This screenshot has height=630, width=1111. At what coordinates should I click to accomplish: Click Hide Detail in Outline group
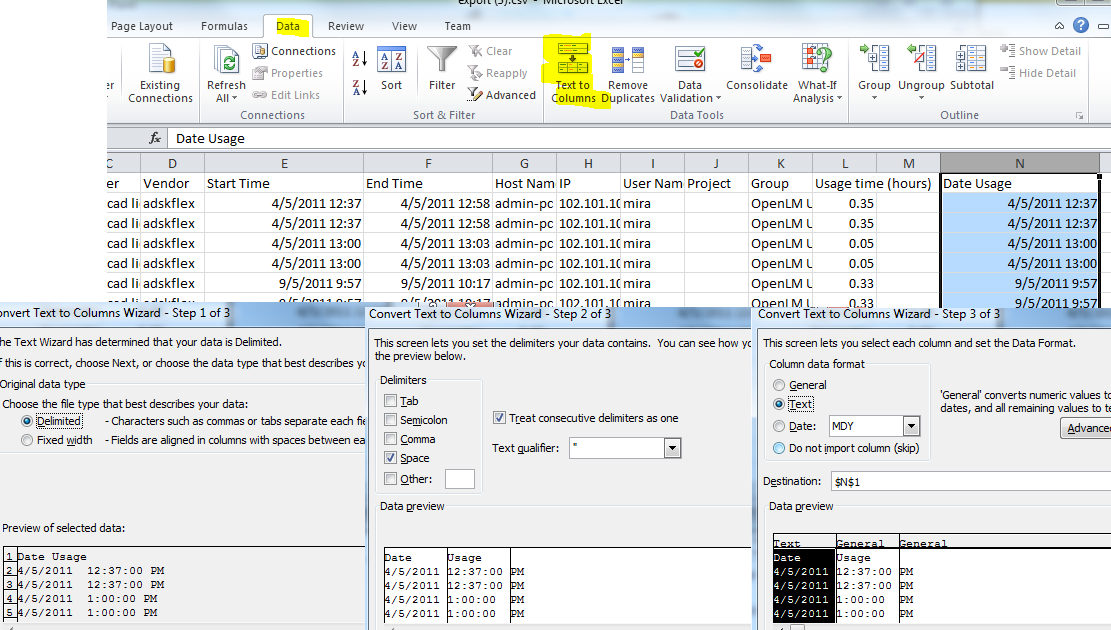pos(1039,73)
